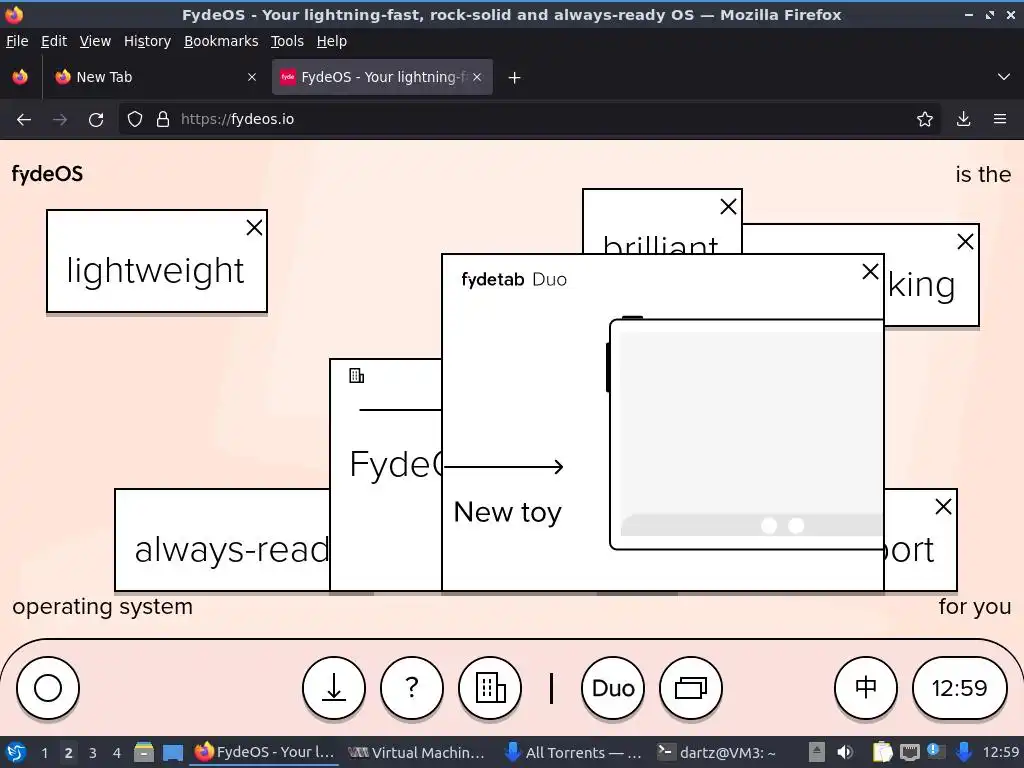Switch to dartz@VM3 terminal taskbar window
Image resolution: width=1024 pixels, height=768 pixels.
[718, 752]
